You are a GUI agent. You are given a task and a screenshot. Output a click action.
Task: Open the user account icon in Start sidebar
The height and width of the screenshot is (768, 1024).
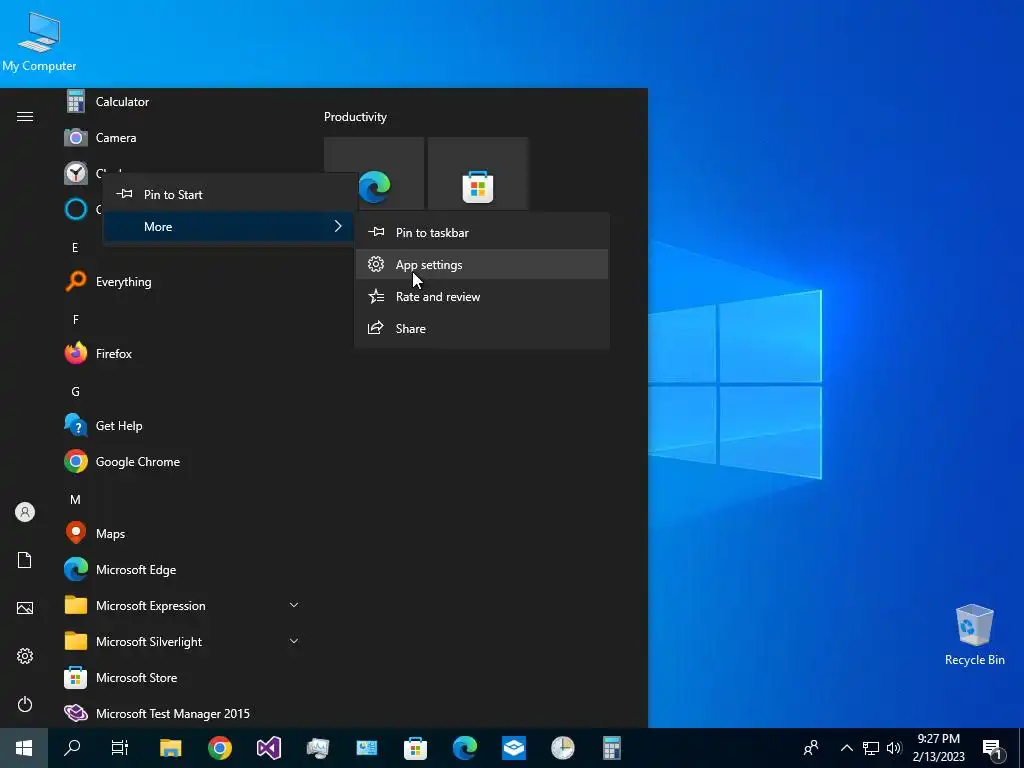point(25,512)
